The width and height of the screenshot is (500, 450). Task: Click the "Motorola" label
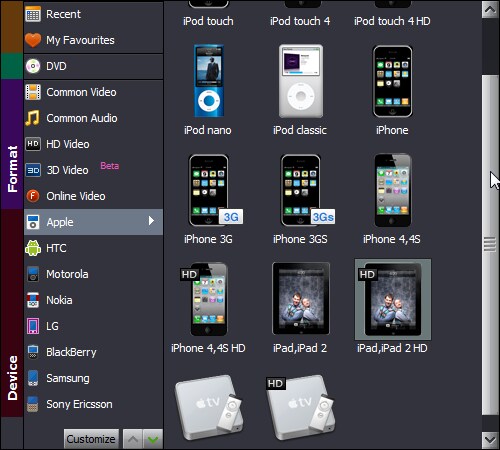point(67,274)
